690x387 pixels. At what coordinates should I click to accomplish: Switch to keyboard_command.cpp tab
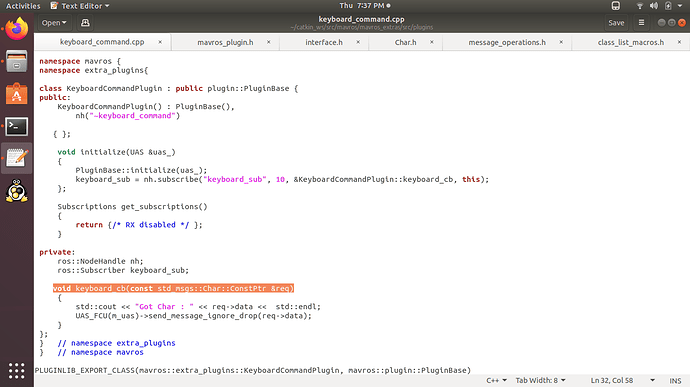(x=102, y=42)
